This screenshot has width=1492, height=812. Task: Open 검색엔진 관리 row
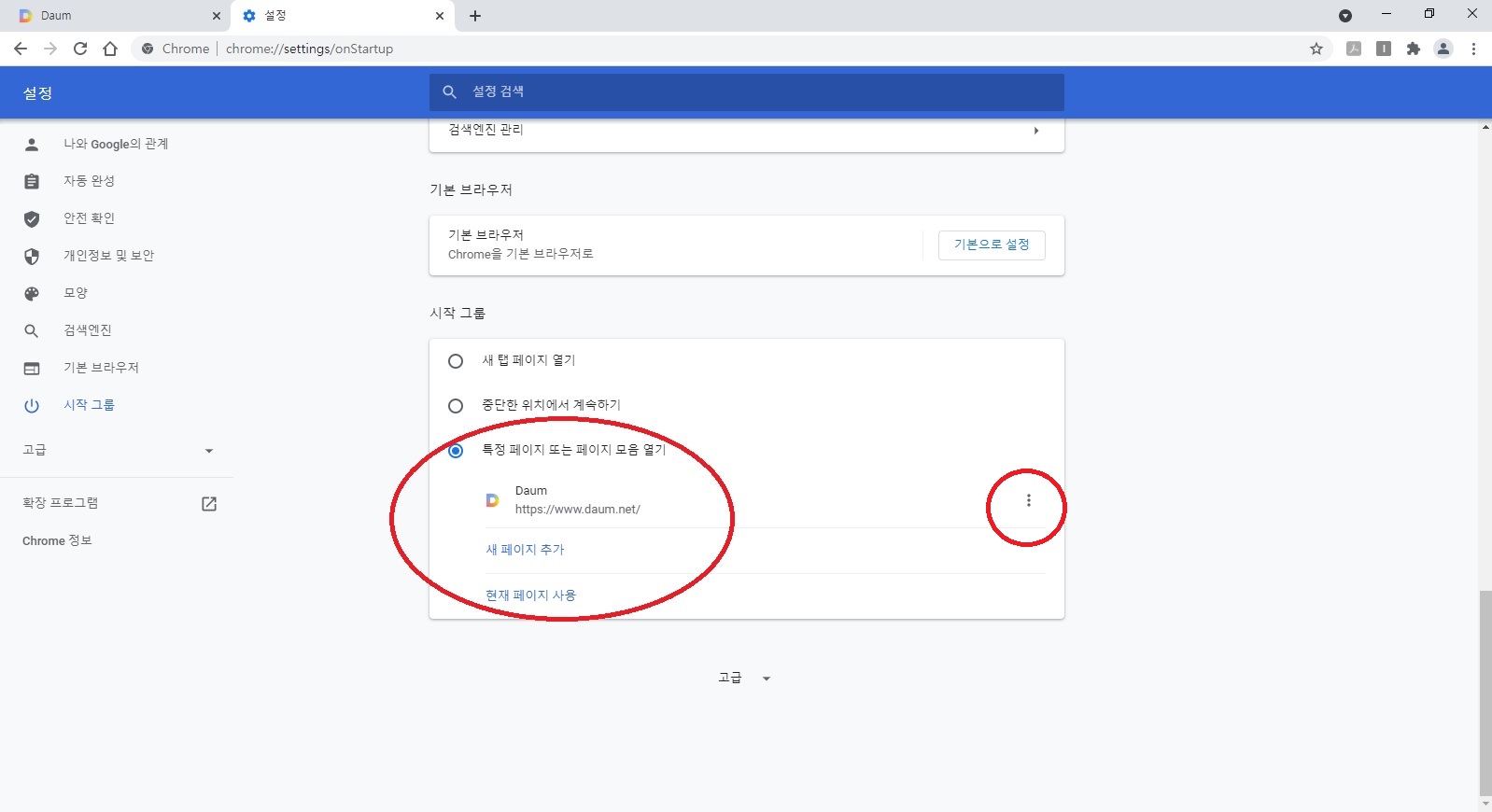pyautogui.click(x=747, y=131)
